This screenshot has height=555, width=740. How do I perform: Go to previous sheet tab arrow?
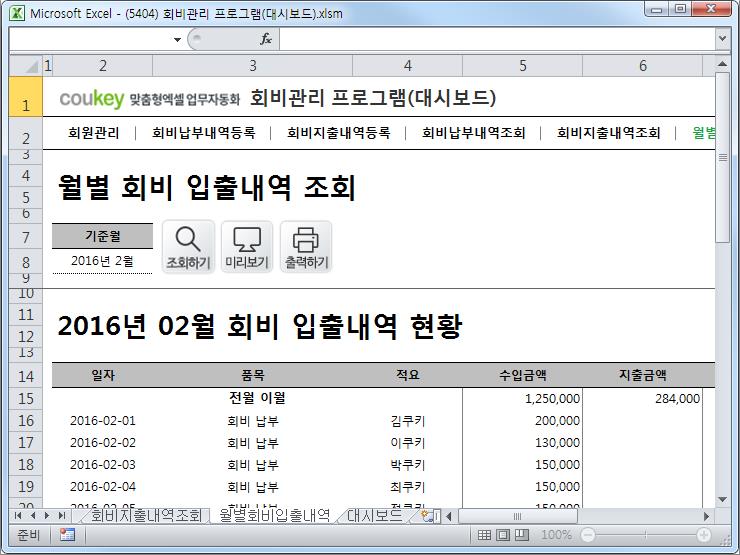tap(33, 515)
